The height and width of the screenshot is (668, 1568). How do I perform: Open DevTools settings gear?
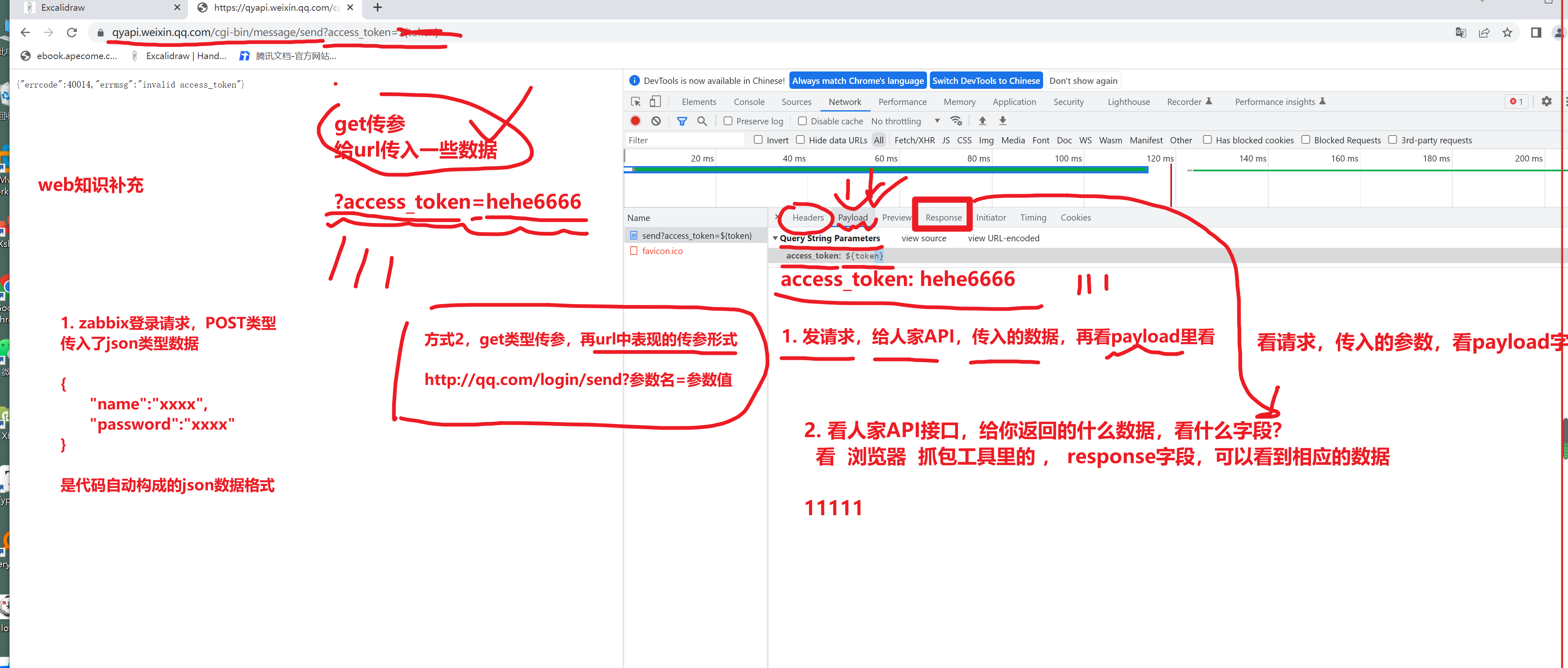(x=1546, y=102)
